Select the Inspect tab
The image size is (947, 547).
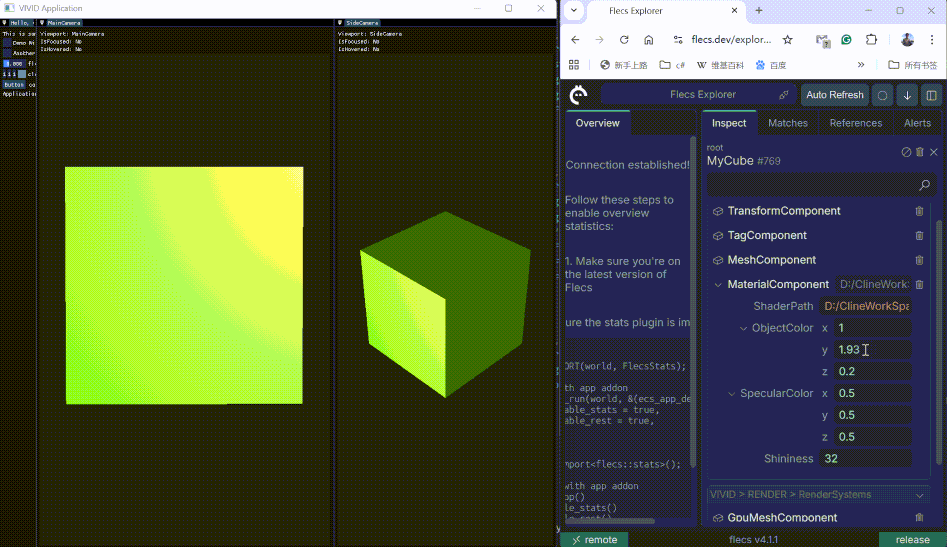tap(729, 123)
